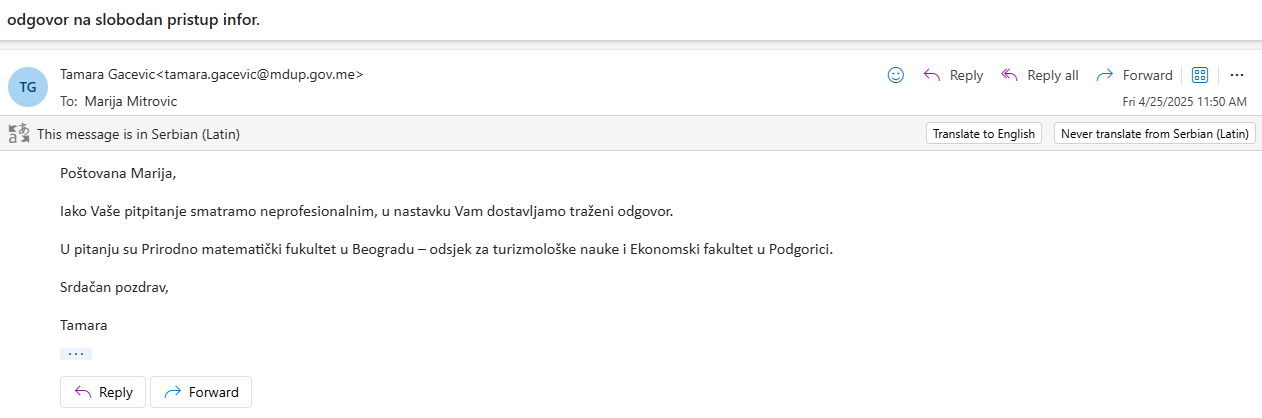Click the "Srdačan pozdrav" closing line

pyautogui.click(x=114, y=287)
